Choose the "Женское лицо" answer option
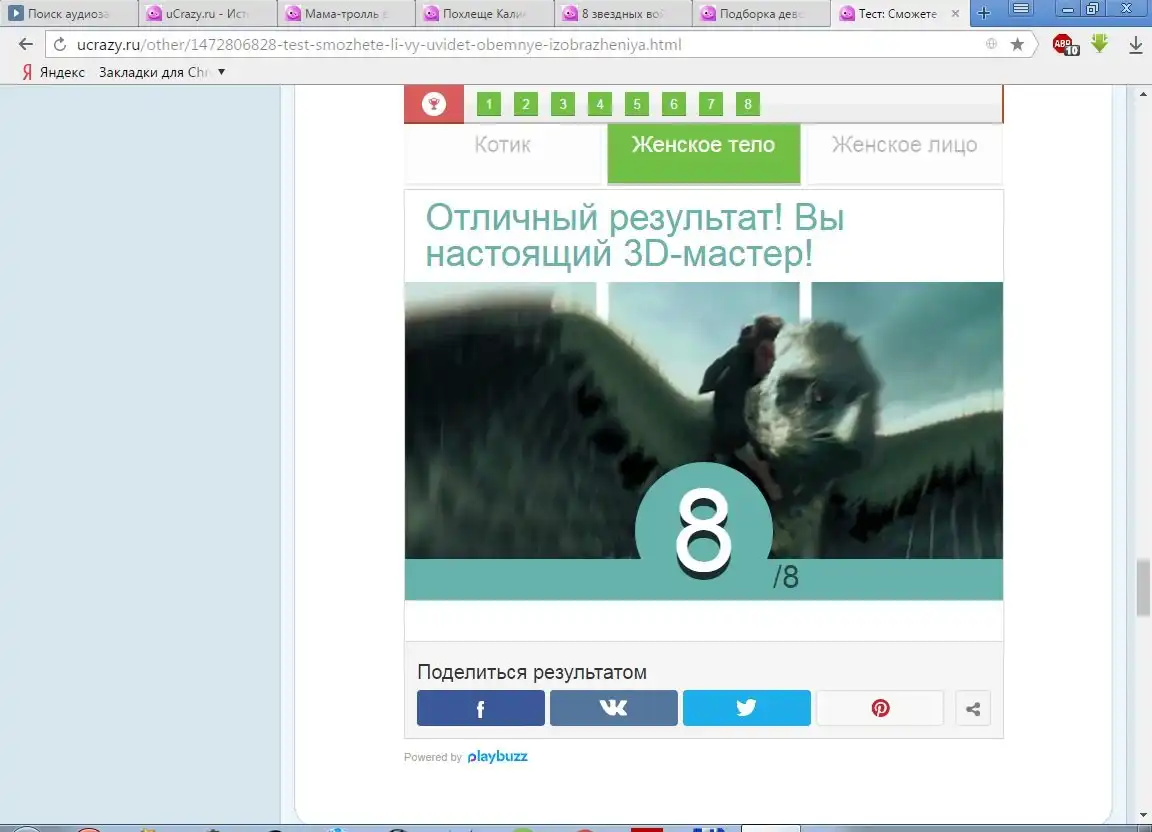Image resolution: width=1152 pixels, height=832 pixels. [x=904, y=145]
